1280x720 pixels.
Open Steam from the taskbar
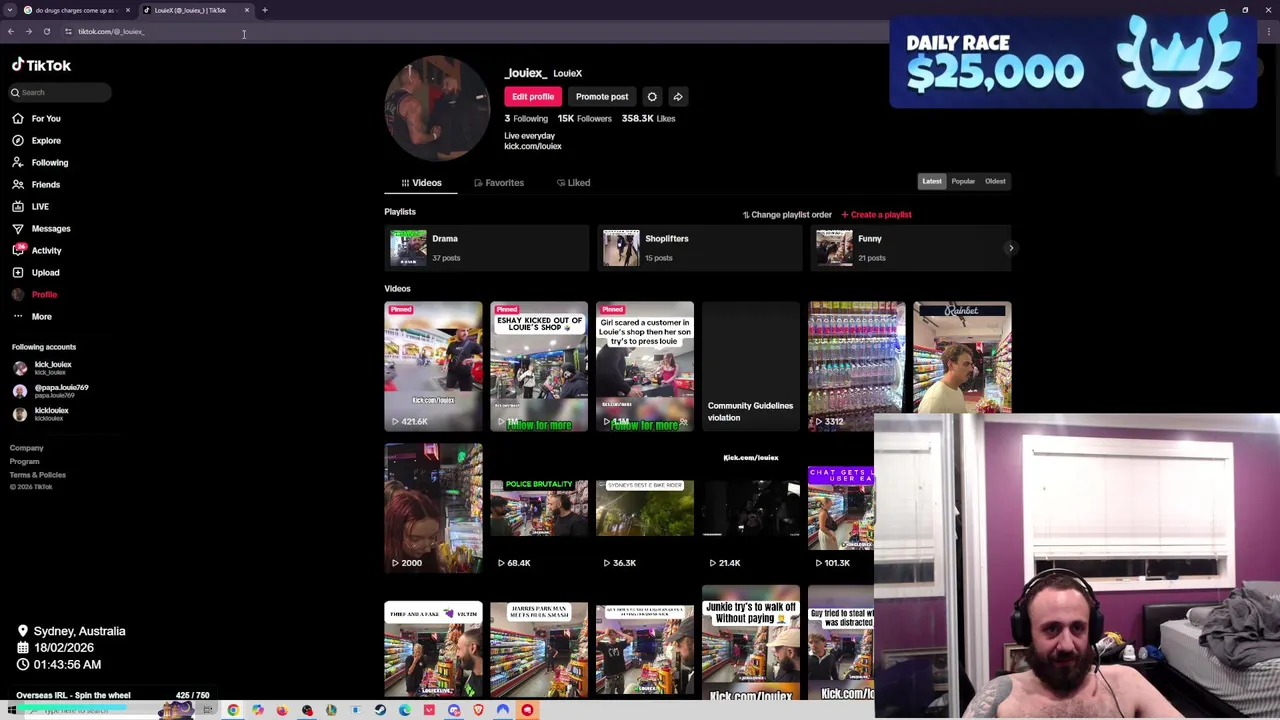click(x=380, y=710)
